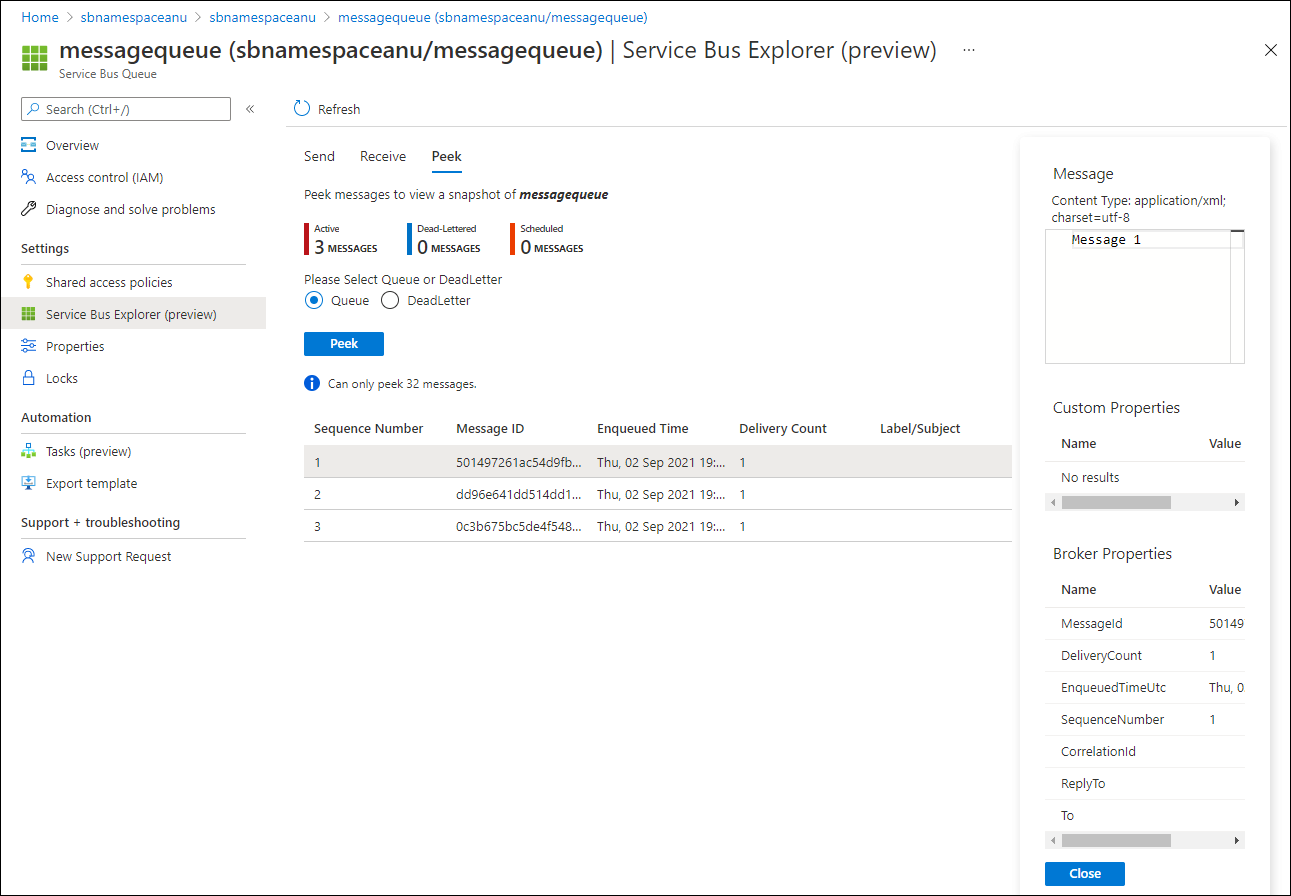Click the Service Bus Queue header icon
Image resolution: width=1291 pixels, height=896 pixels.
point(35,58)
